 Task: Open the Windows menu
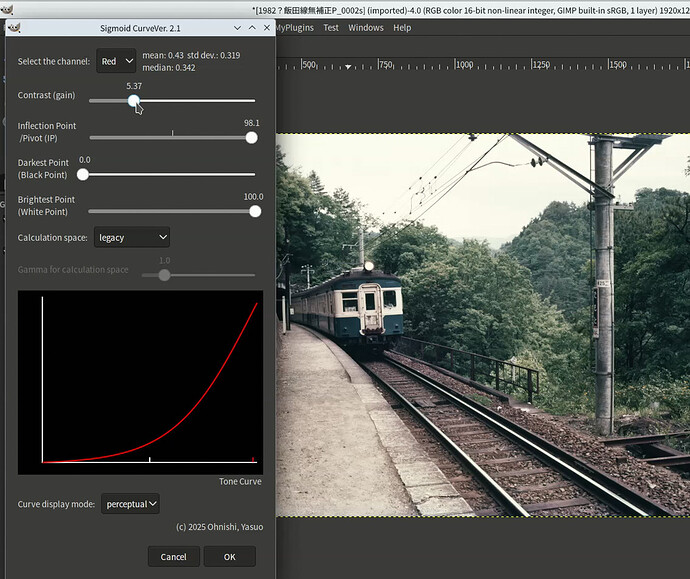coord(365,28)
